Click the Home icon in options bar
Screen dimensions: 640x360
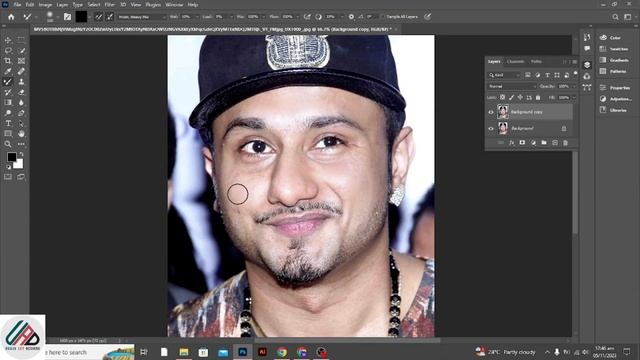(11, 17)
